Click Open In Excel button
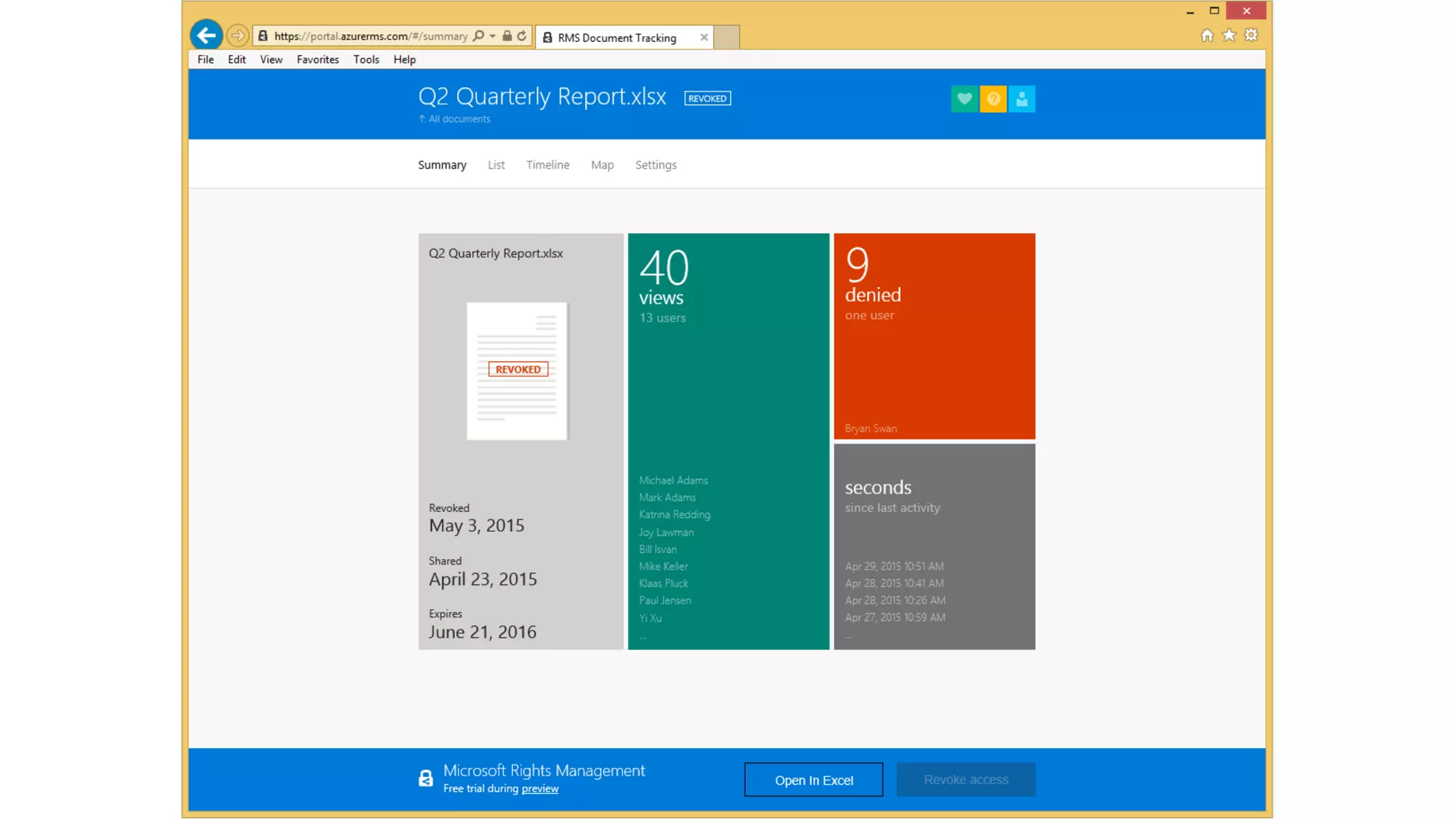 pyautogui.click(x=813, y=780)
